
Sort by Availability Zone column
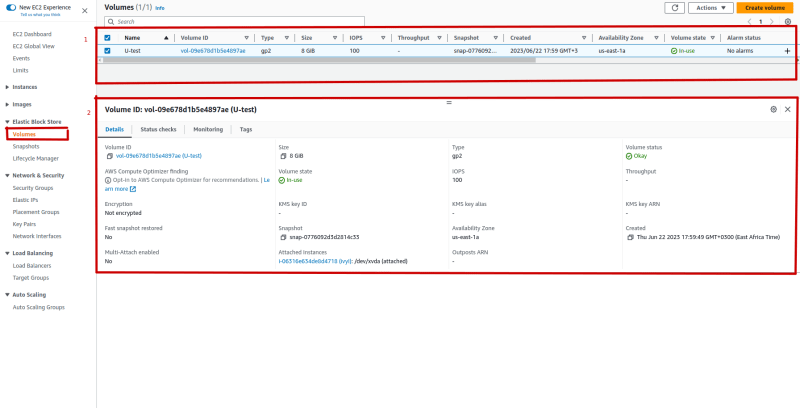(656, 38)
